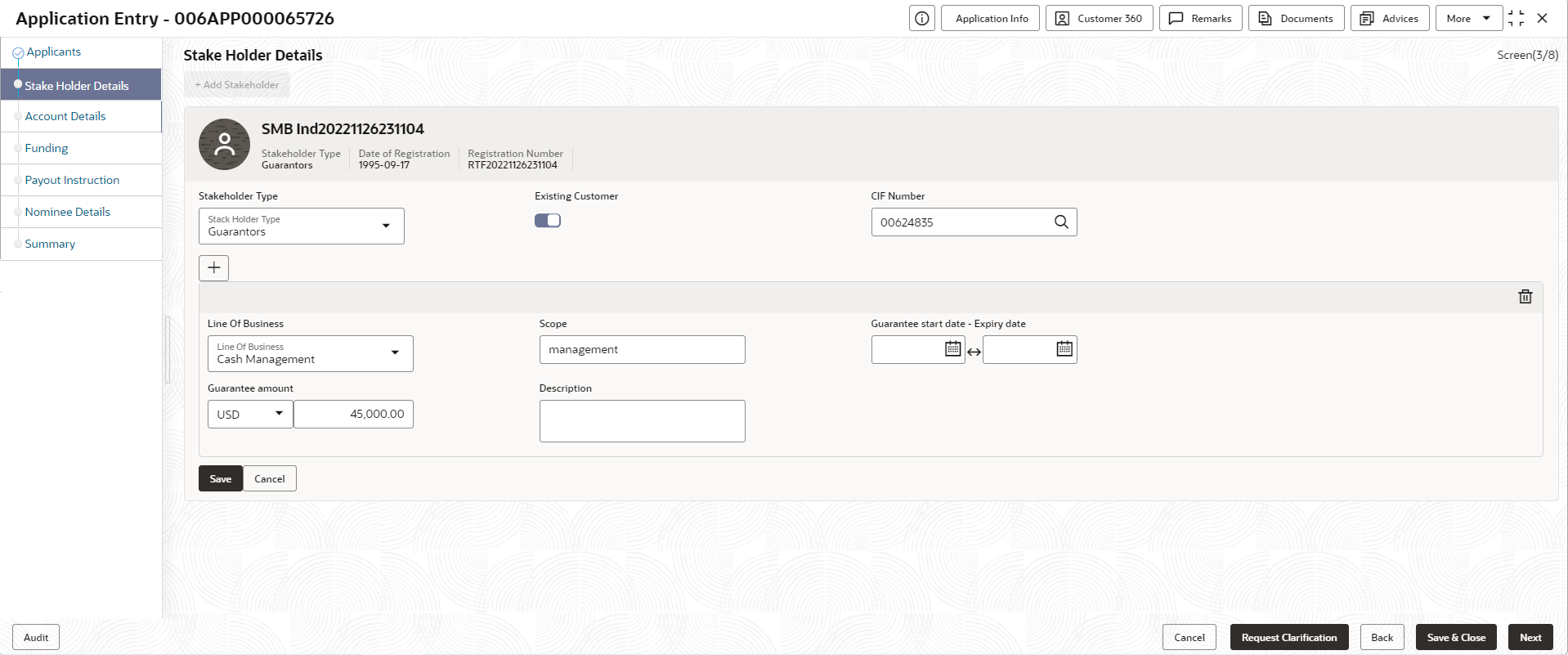Viewport: 1568px width, 655px height.
Task: Delete guarantee entry with trash icon
Action: pos(1525,296)
